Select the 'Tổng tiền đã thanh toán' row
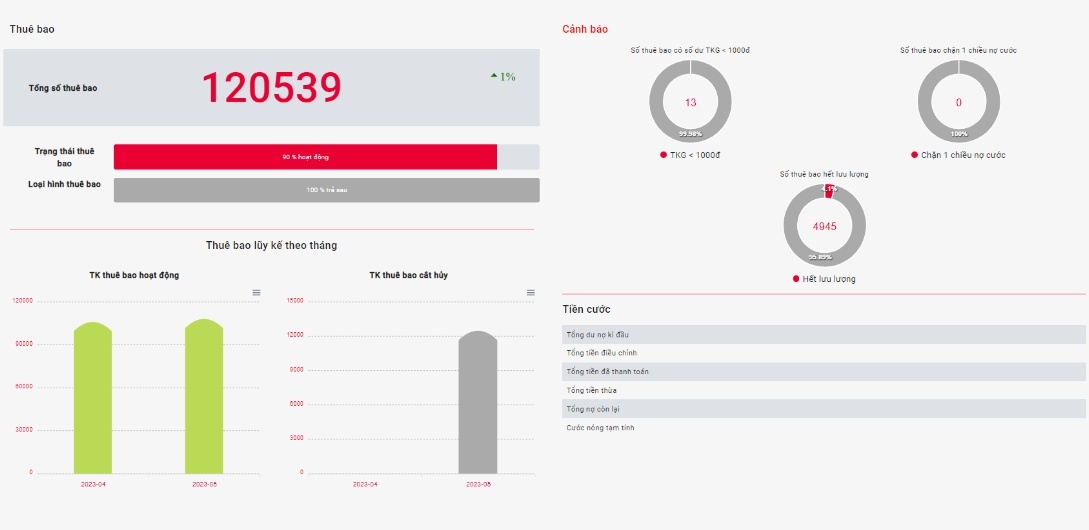 823,372
